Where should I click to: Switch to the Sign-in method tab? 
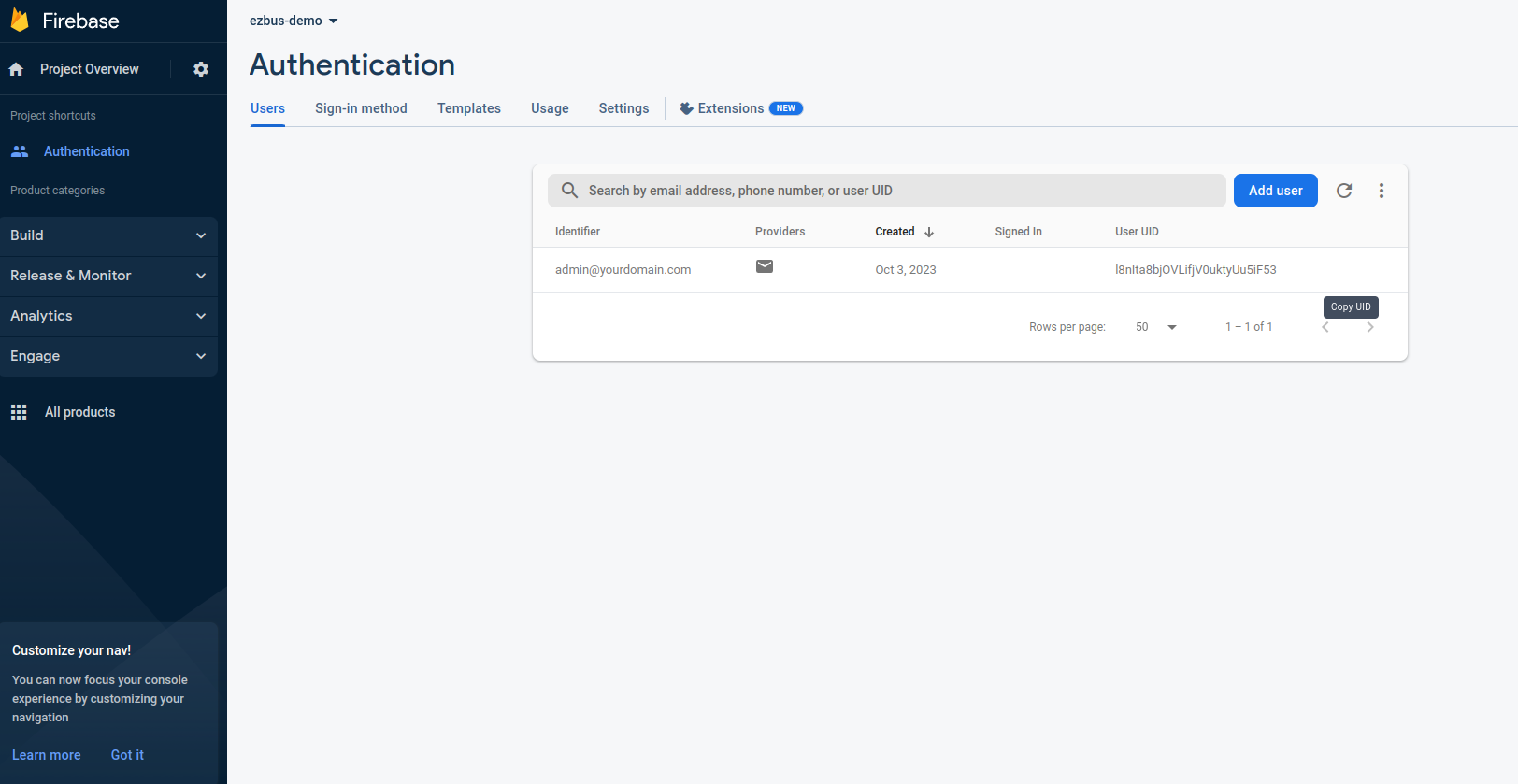[361, 108]
